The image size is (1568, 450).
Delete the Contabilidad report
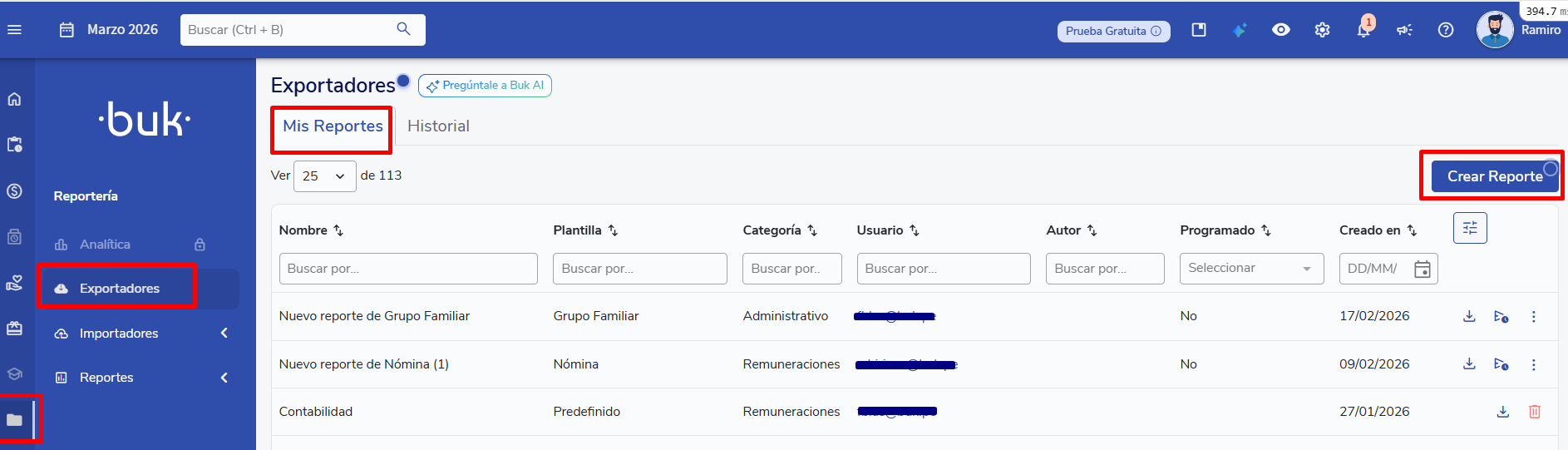(x=1535, y=412)
